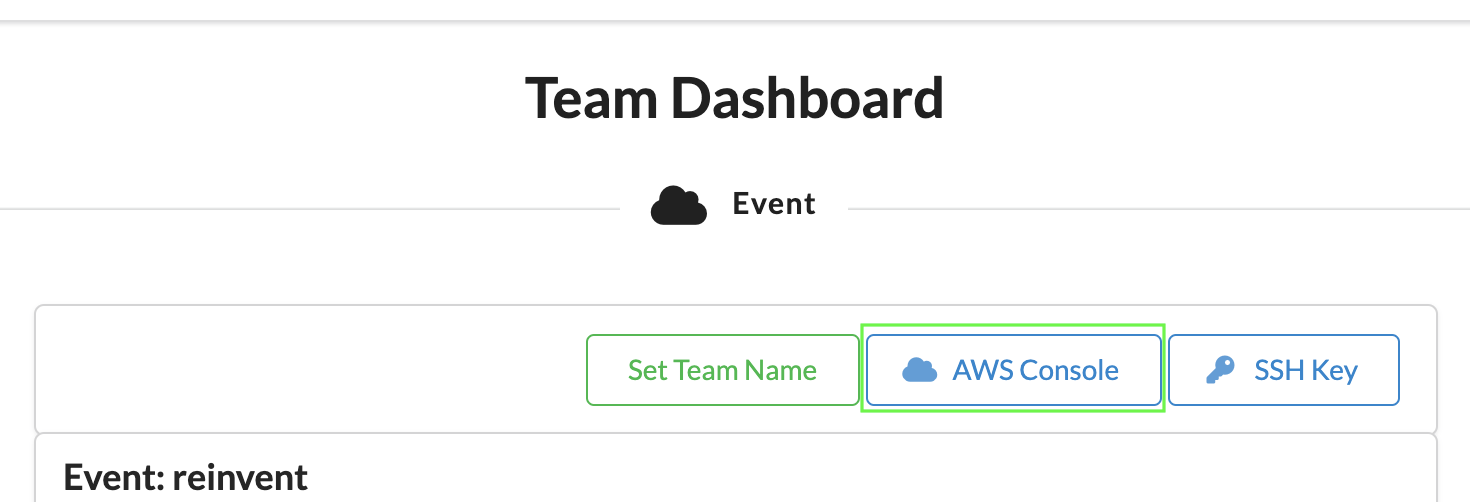Image resolution: width=1470 pixels, height=502 pixels.
Task: Click the Team Dashboard heading
Action: (734, 98)
